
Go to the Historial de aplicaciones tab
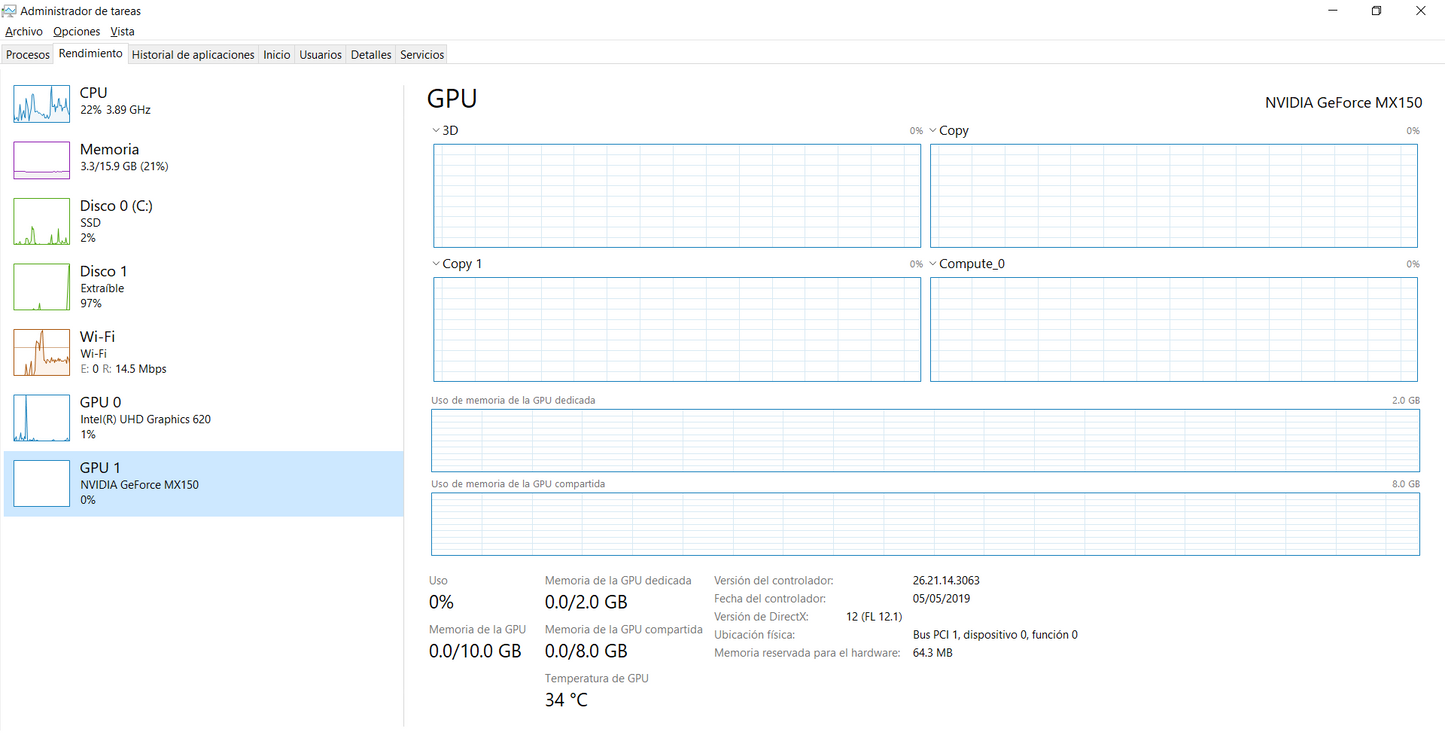click(x=193, y=55)
